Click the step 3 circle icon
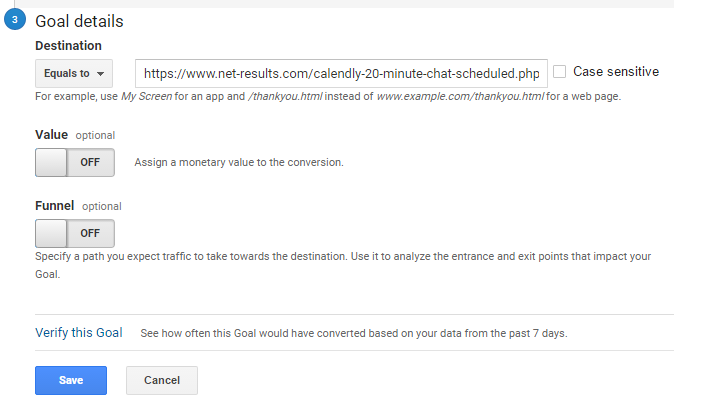The image size is (702, 404). [15, 20]
